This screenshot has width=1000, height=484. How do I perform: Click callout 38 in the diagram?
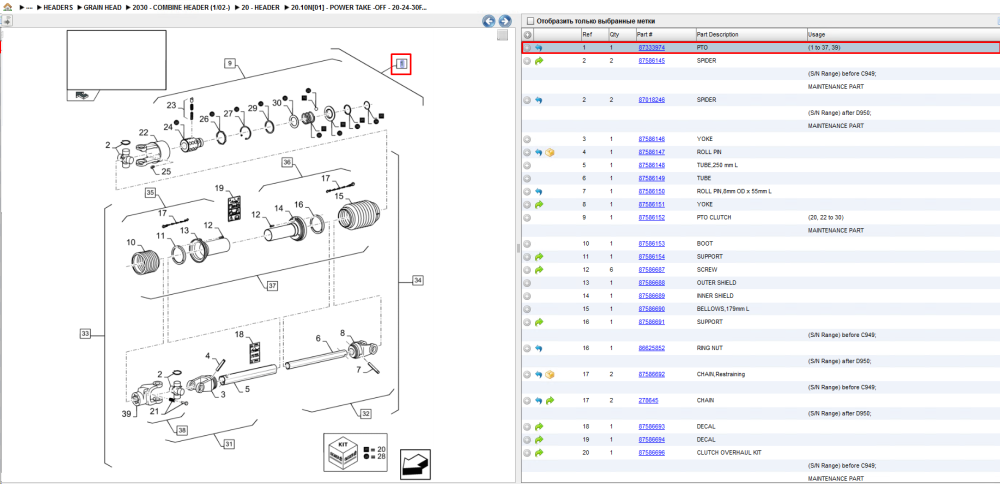(182, 430)
